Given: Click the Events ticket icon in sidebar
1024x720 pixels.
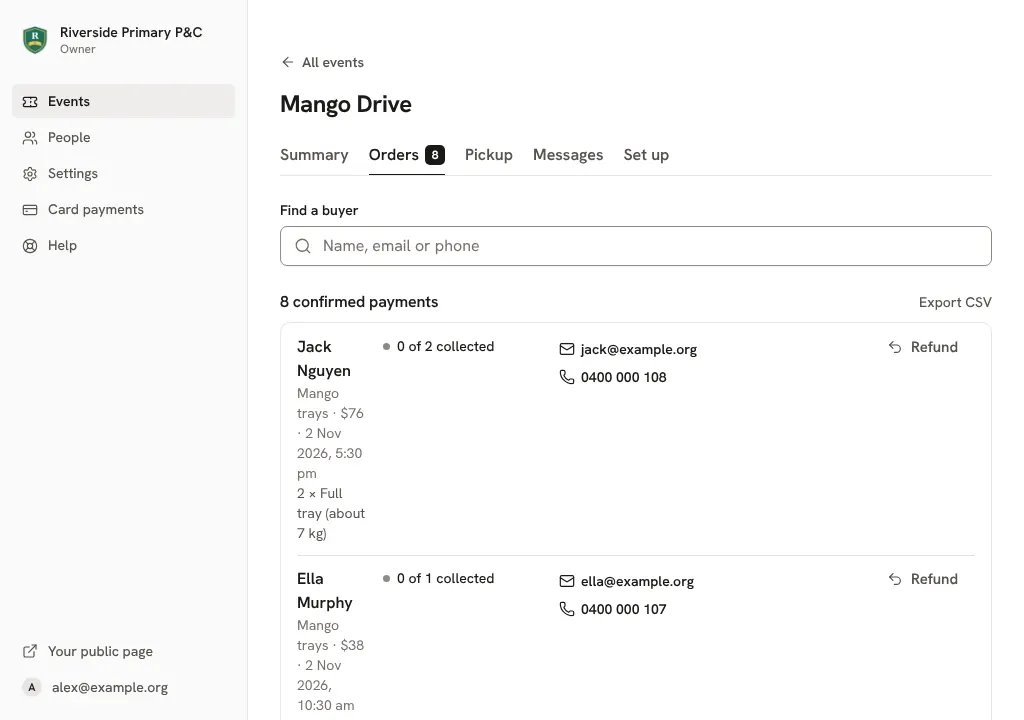Looking at the screenshot, I should 30,101.
